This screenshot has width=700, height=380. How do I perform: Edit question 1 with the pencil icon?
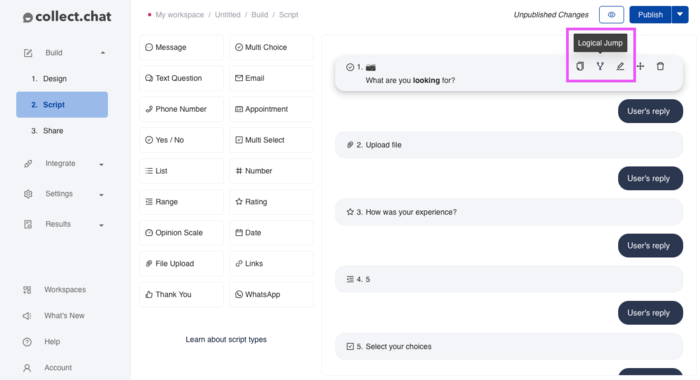pos(620,67)
